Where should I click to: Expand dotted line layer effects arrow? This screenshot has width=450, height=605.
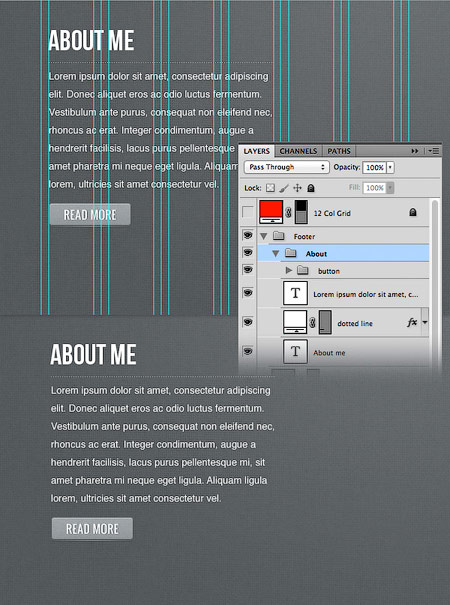click(x=425, y=322)
